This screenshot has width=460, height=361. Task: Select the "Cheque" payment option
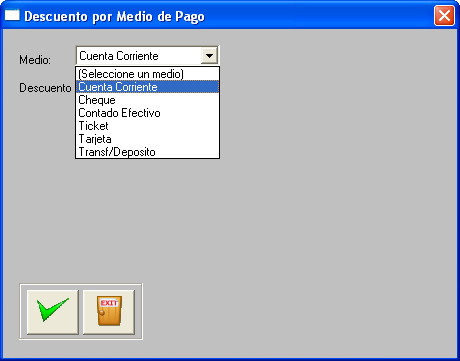click(147, 100)
